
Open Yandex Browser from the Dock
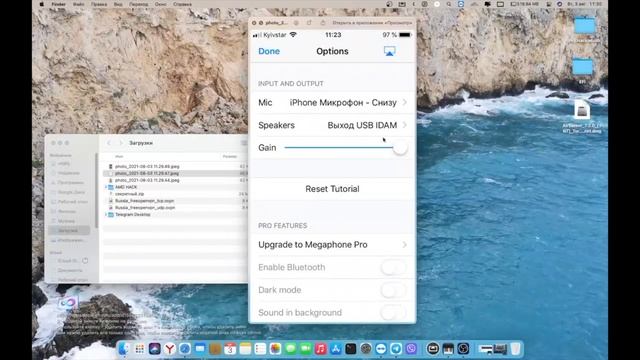[x=169, y=349]
